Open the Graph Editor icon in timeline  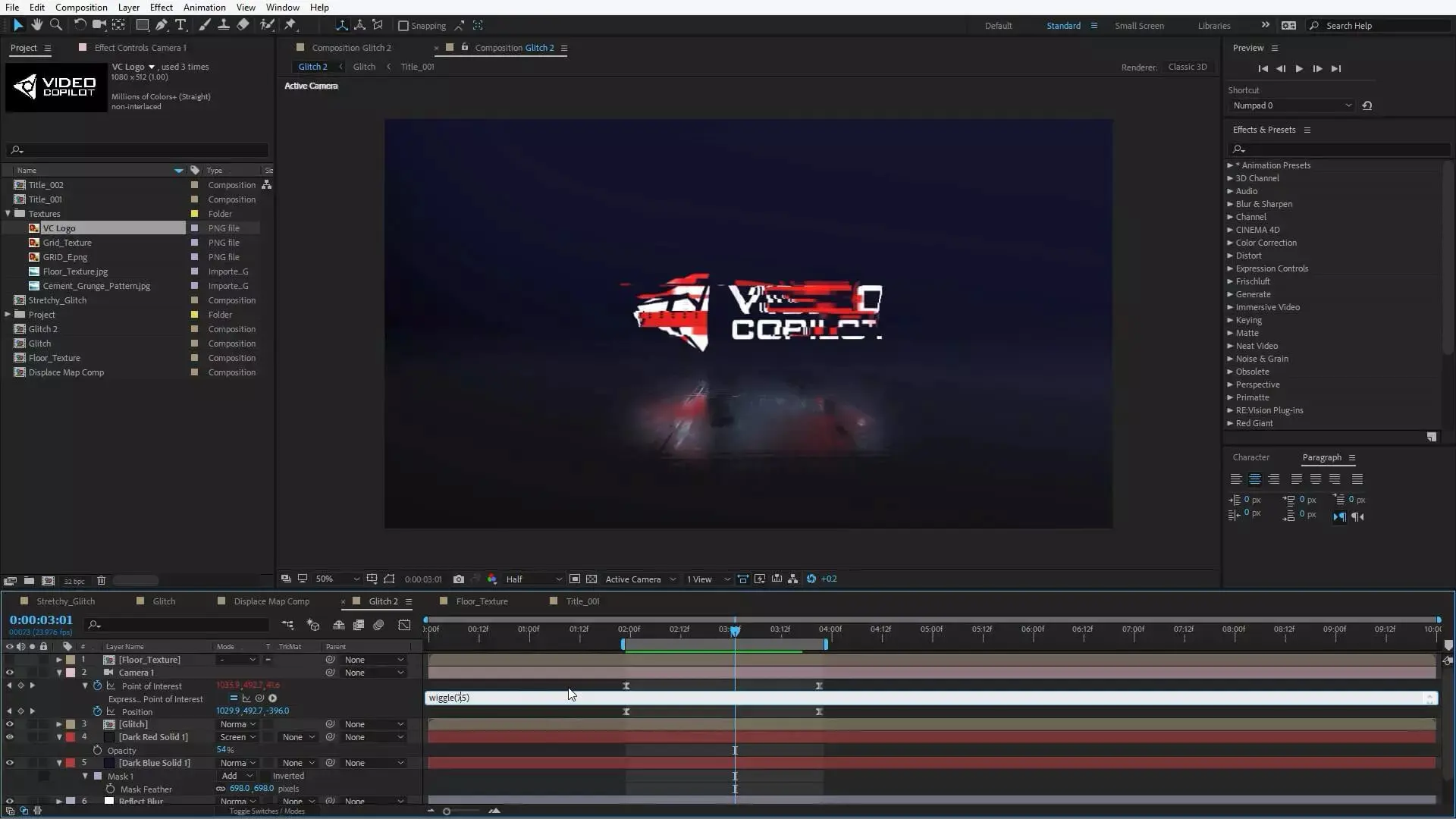pyautogui.click(x=404, y=625)
